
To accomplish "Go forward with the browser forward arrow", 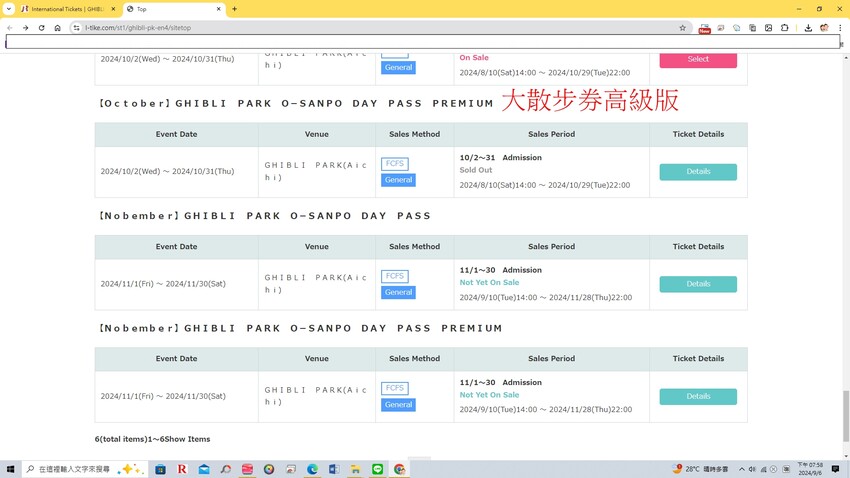I will pos(25,28).
